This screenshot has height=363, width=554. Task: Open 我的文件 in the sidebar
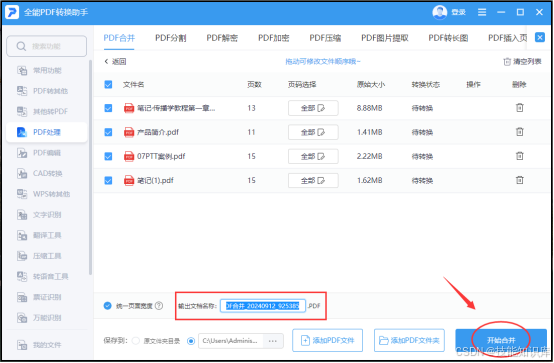click(40, 345)
